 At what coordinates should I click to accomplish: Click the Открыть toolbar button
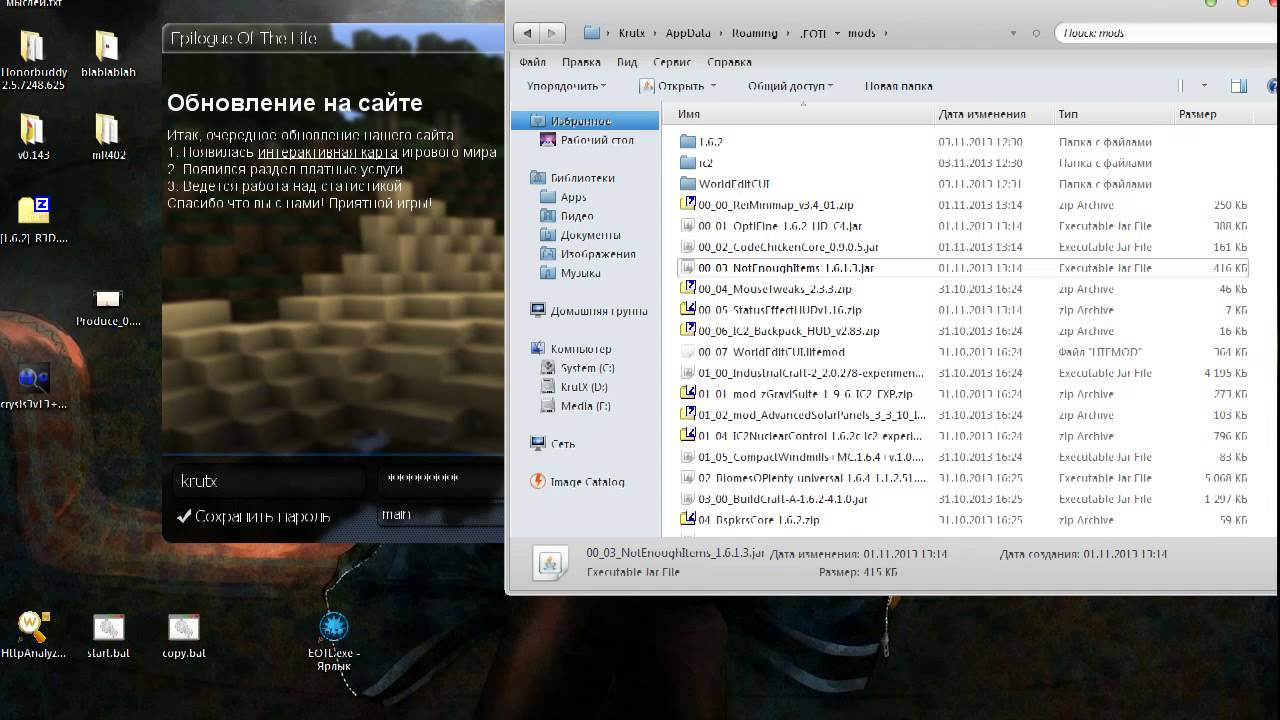673,86
